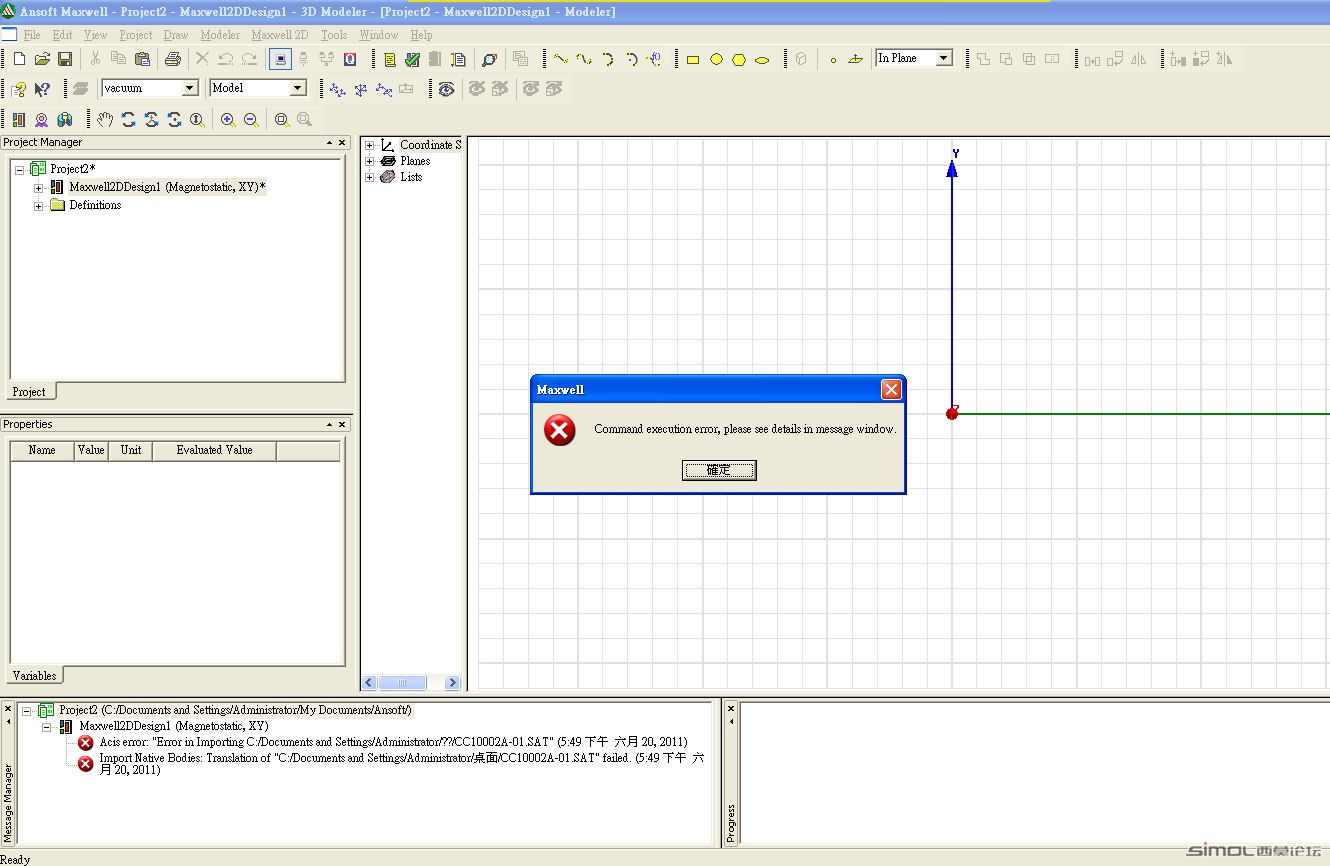Click the notes yellow document icon

click(389, 59)
